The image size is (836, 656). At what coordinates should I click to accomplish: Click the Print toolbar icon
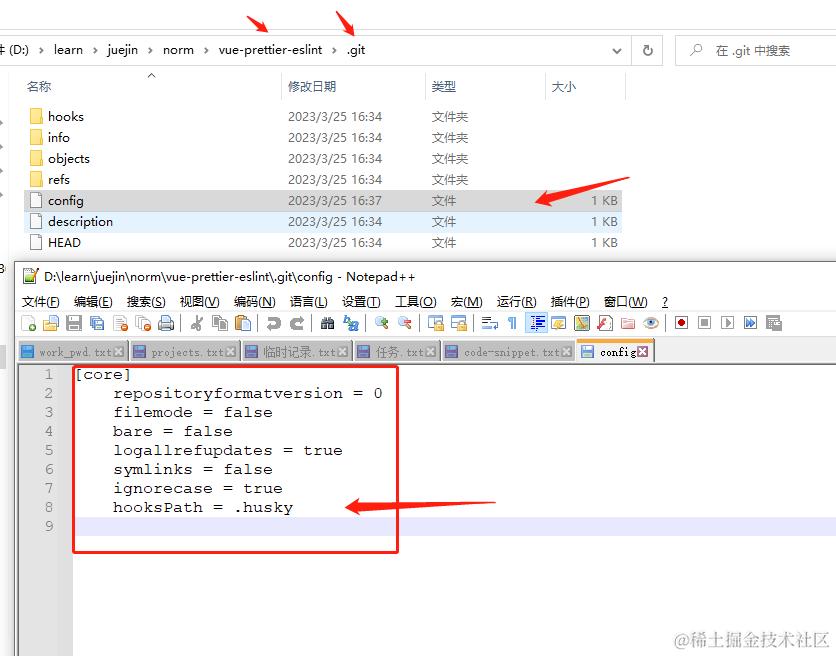(166, 323)
